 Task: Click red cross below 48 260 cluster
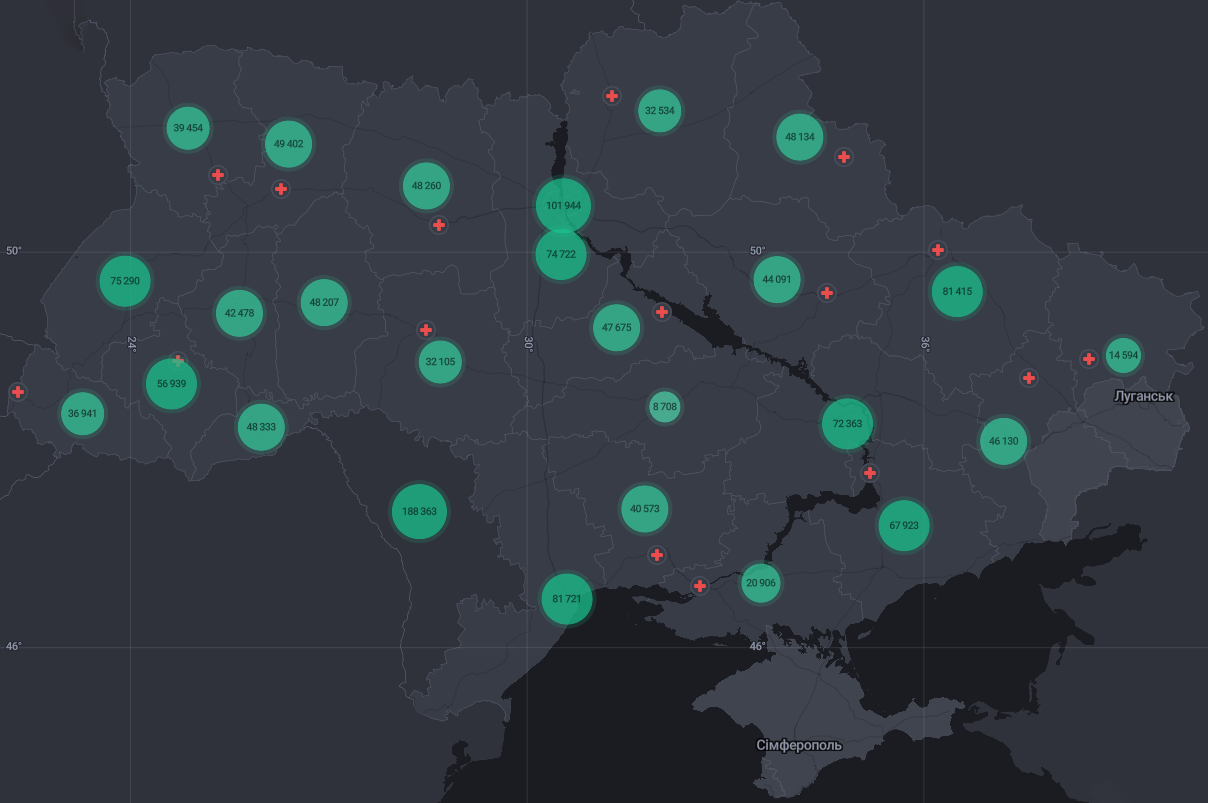point(439,225)
